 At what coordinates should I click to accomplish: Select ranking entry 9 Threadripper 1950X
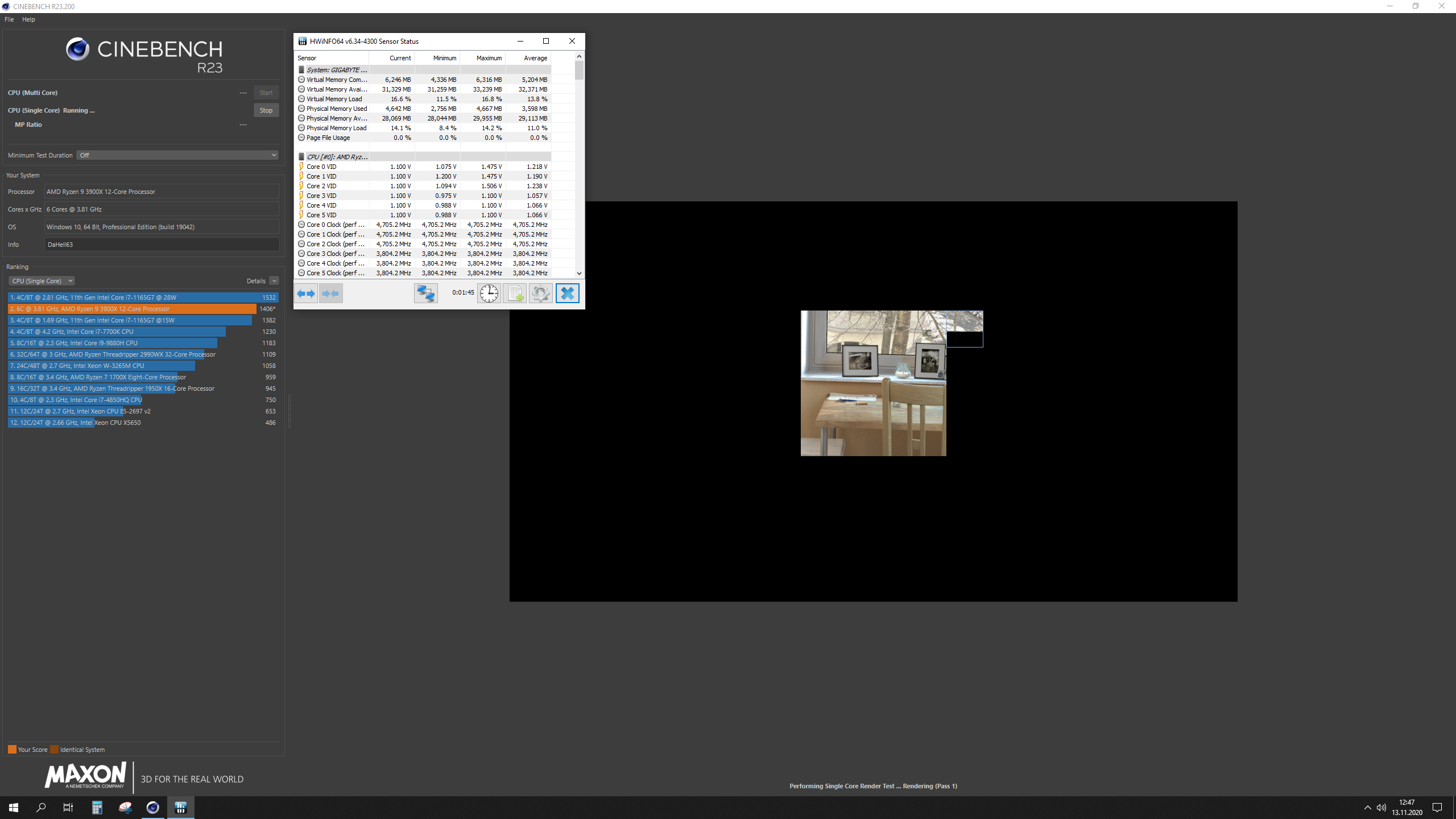point(143,388)
